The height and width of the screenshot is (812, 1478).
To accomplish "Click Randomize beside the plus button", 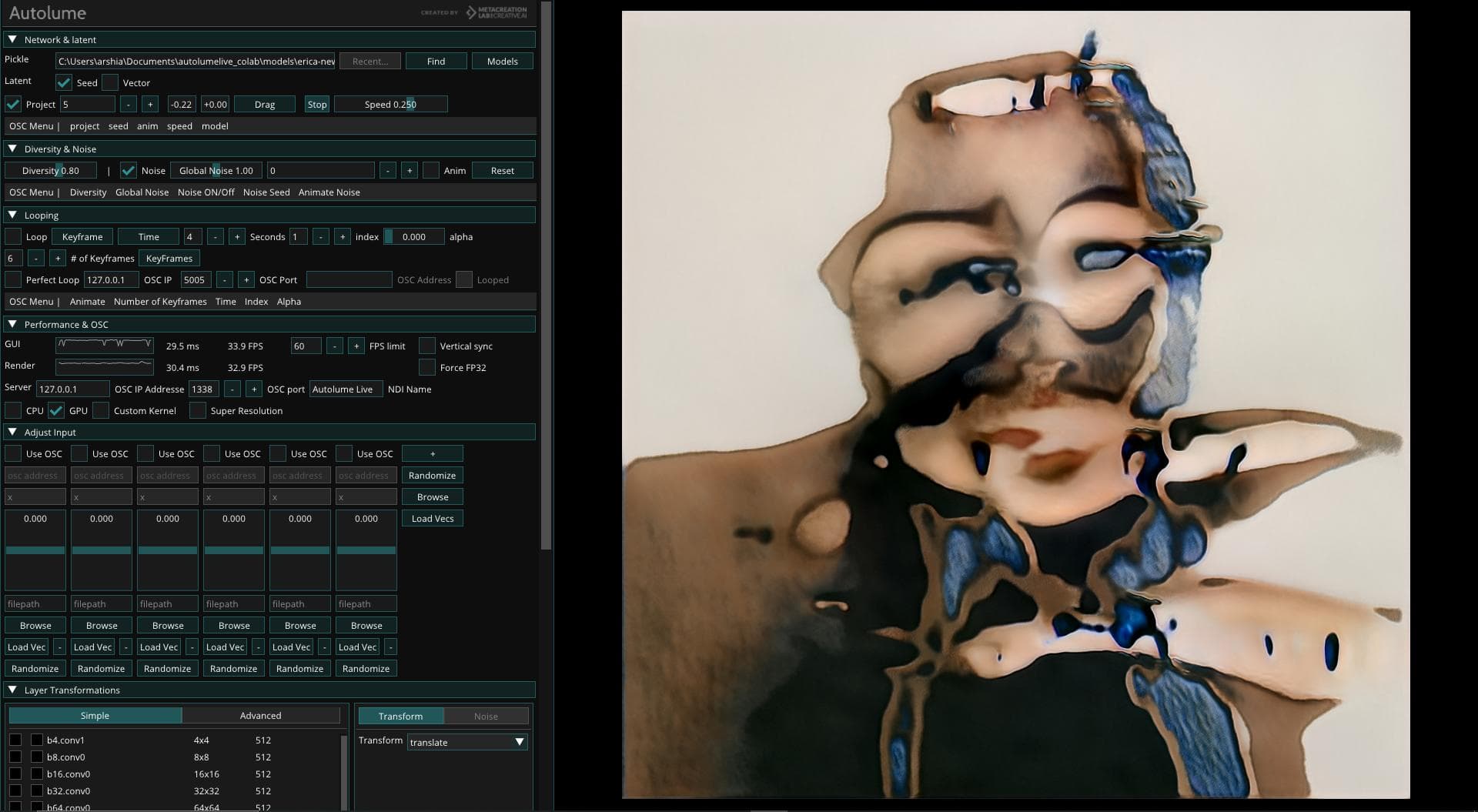I will 433,475.
